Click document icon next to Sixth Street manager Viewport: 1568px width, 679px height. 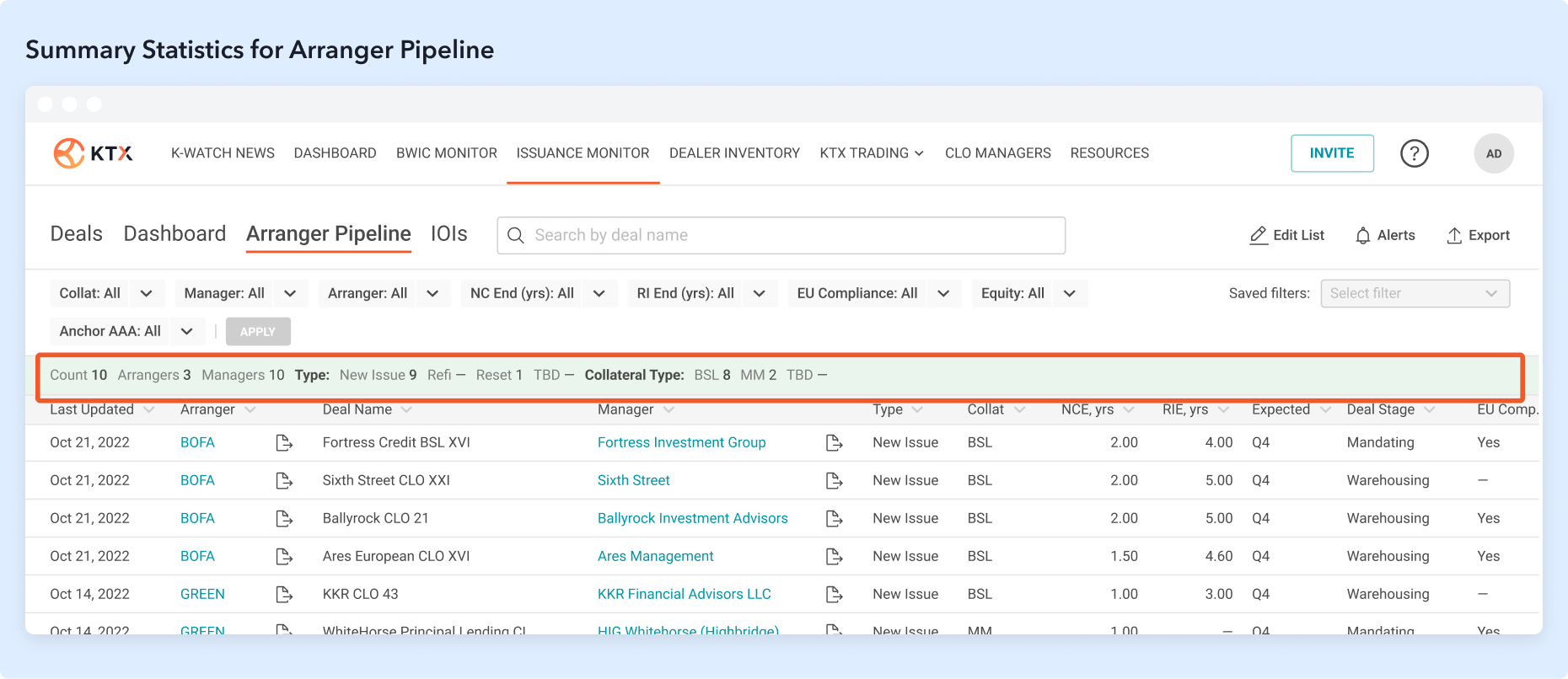[834, 481]
